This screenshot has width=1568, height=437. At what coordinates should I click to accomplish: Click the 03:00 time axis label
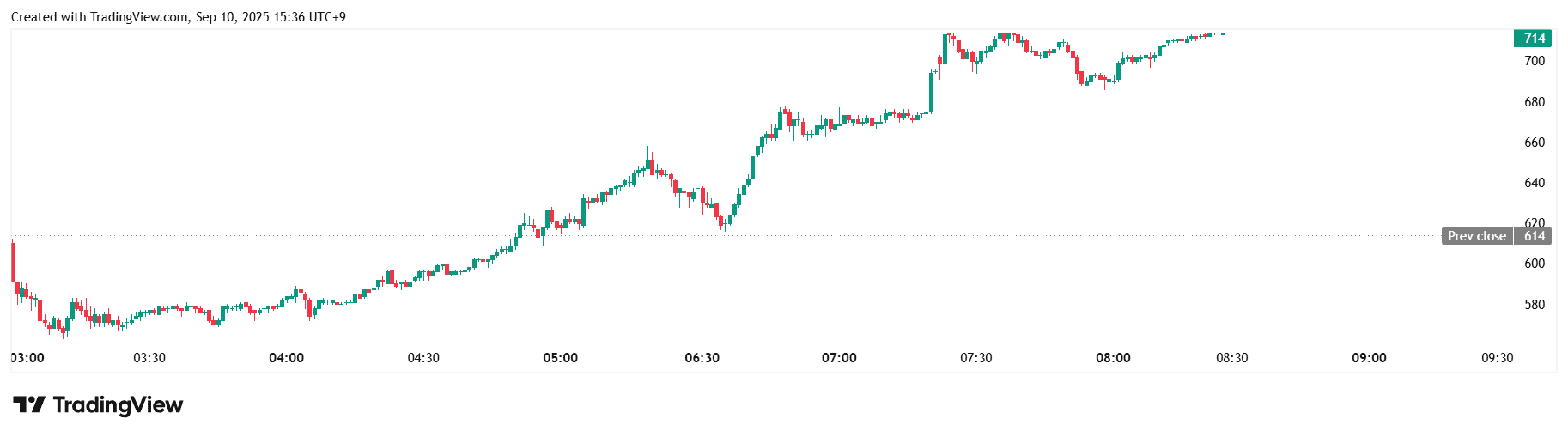coord(27,358)
